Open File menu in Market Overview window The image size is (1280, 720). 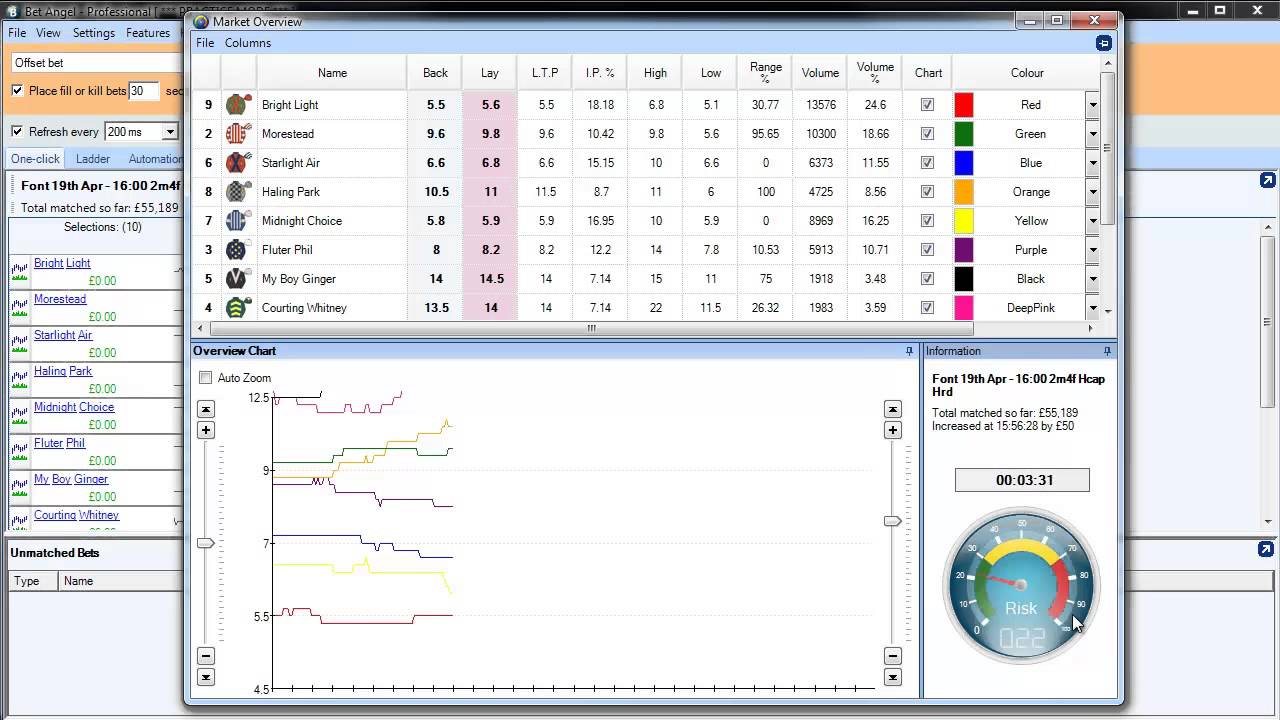tap(205, 43)
